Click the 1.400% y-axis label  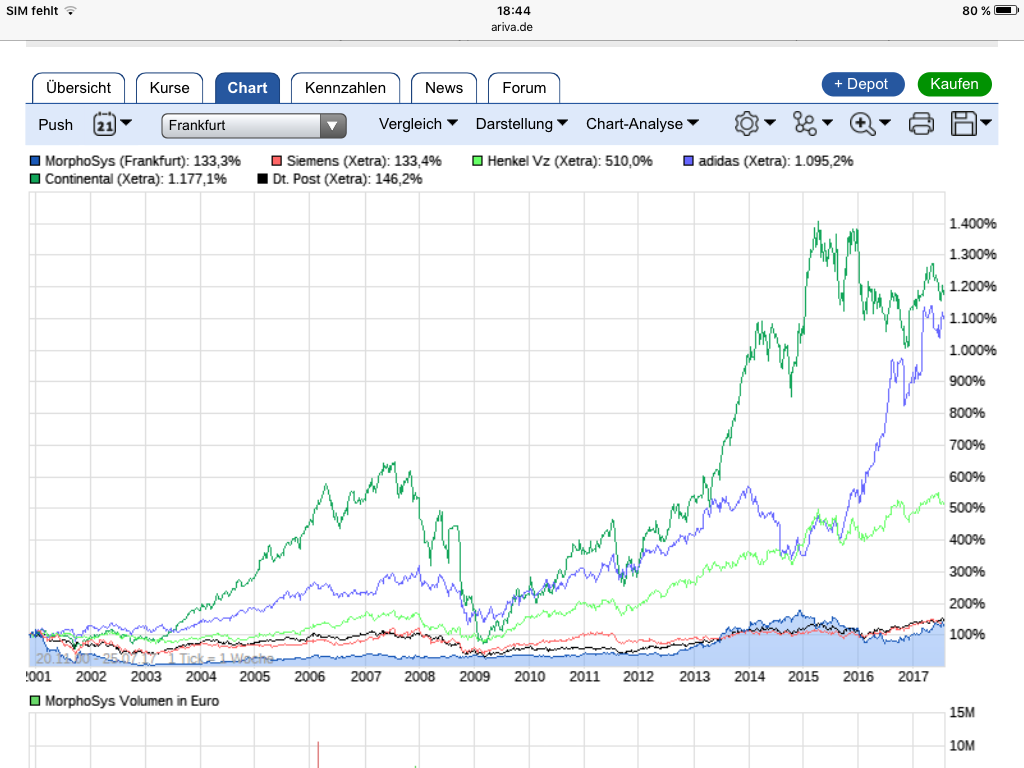[972, 223]
